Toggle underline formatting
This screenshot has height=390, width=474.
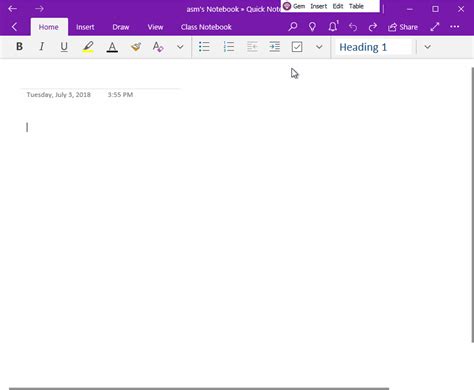point(64,47)
